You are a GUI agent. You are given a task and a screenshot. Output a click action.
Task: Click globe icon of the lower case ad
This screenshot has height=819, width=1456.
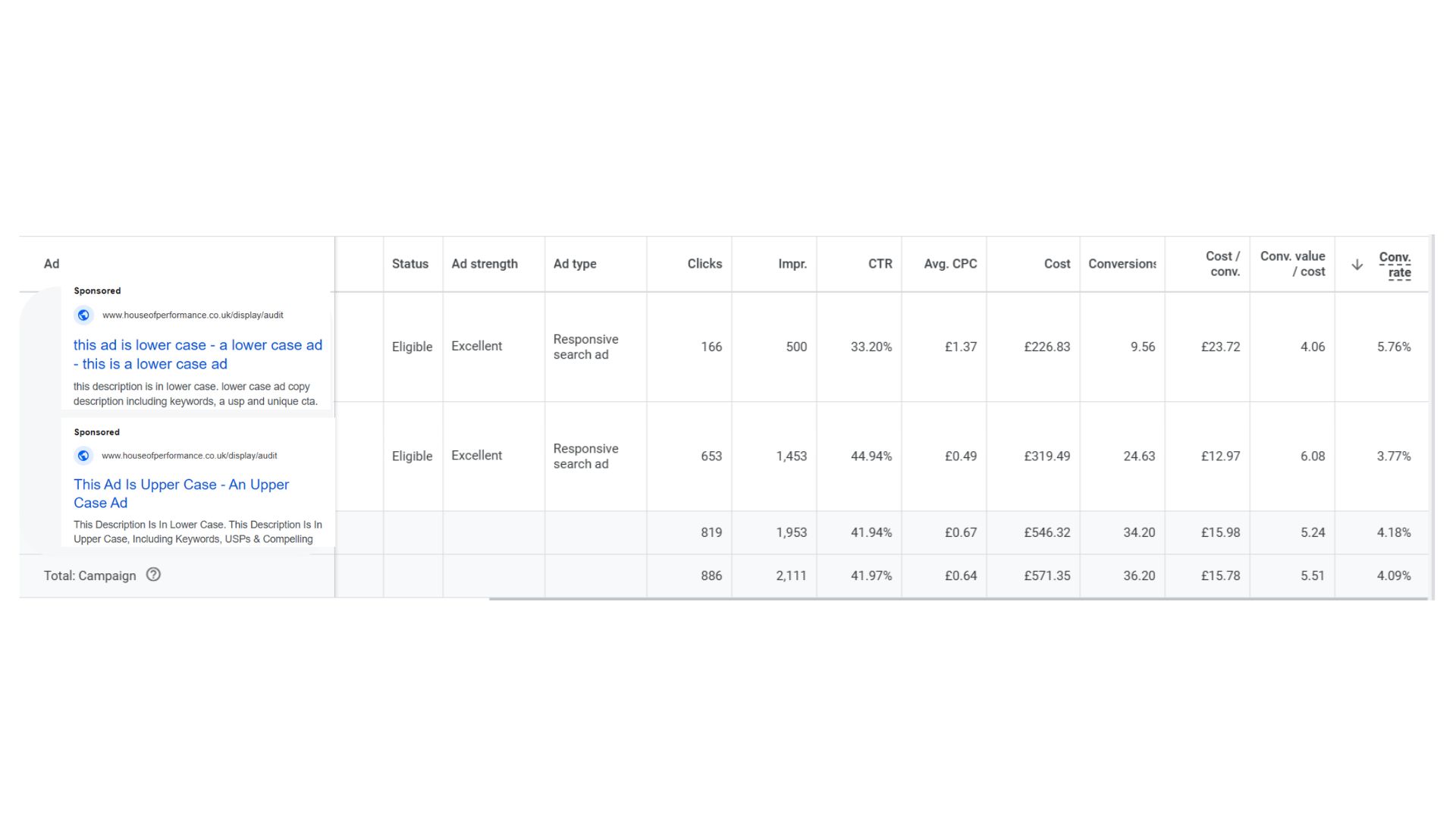(x=83, y=315)
